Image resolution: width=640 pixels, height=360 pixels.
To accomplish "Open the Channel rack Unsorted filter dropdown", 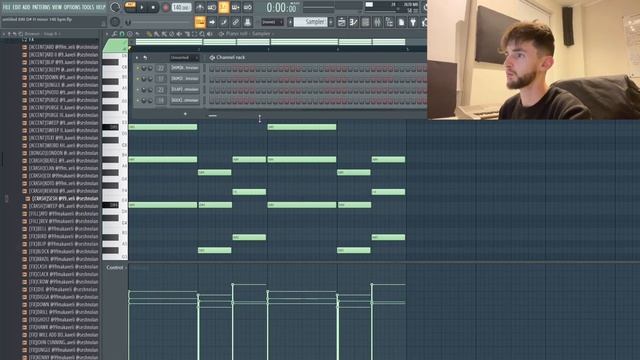I will pos(184,58).
